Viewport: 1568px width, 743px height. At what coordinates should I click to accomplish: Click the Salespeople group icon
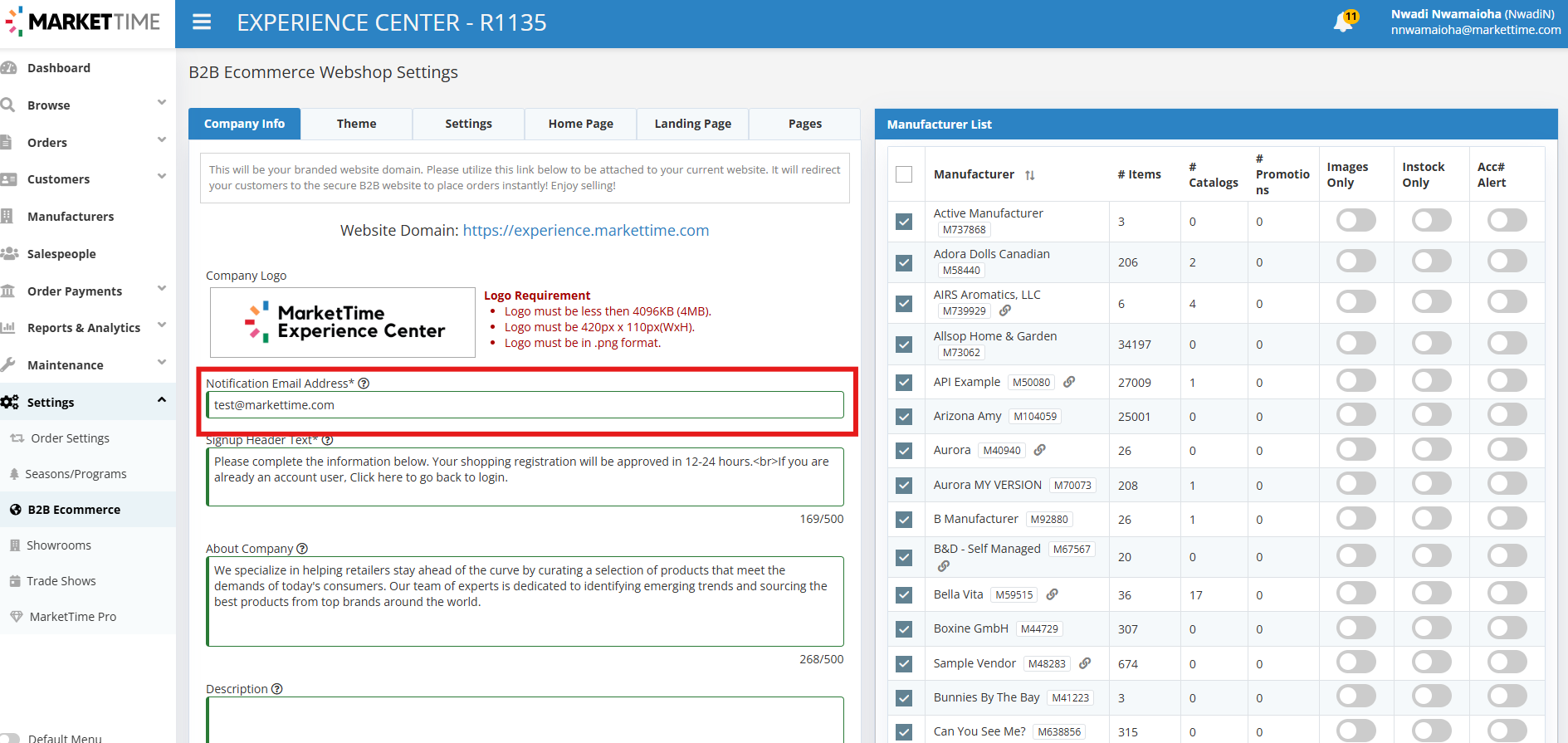point(10,253)
